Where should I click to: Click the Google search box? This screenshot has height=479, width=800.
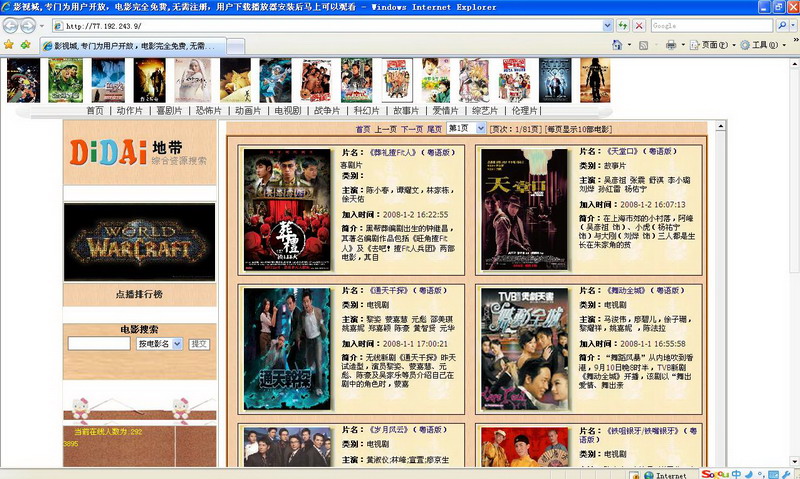pyautogui.click(x=712, y=26)
